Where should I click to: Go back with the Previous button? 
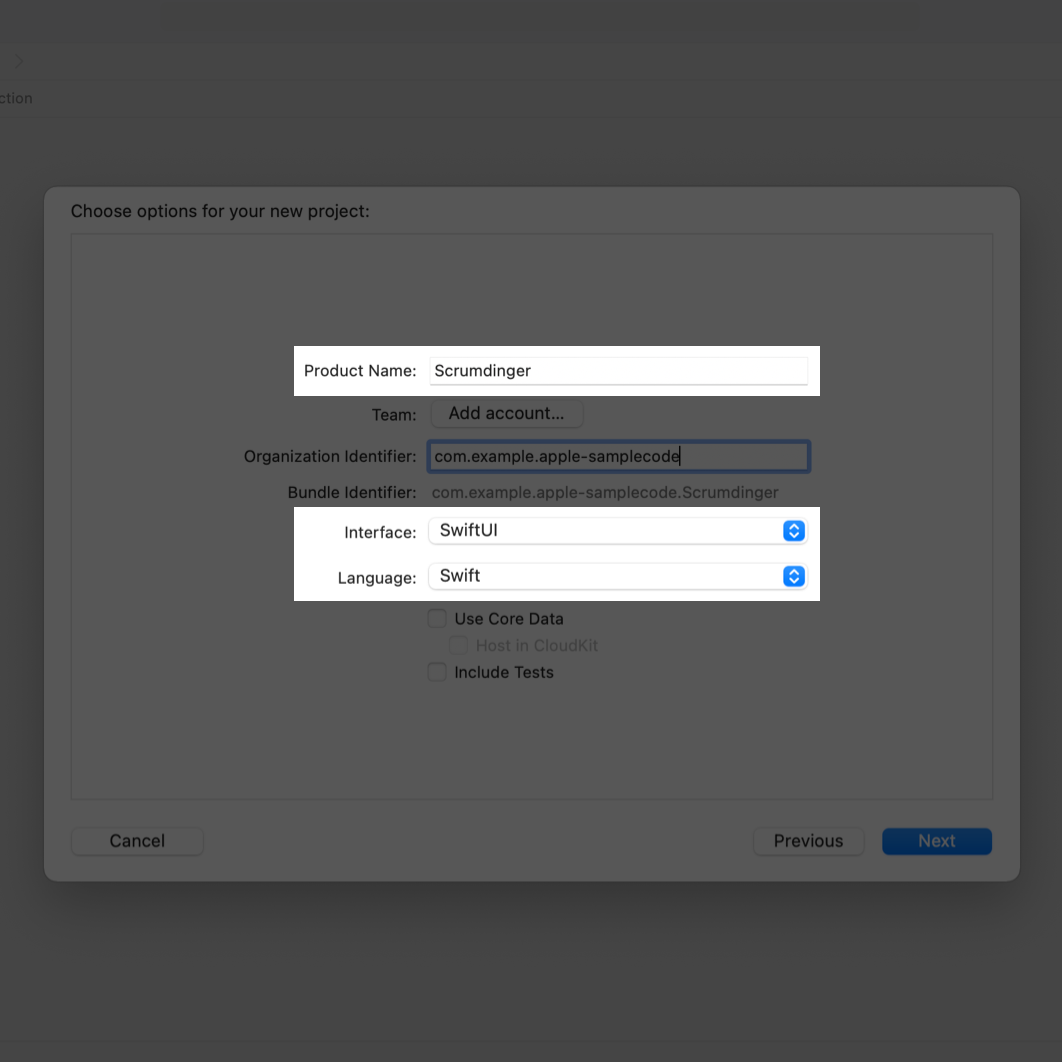[x=808, y=841]
